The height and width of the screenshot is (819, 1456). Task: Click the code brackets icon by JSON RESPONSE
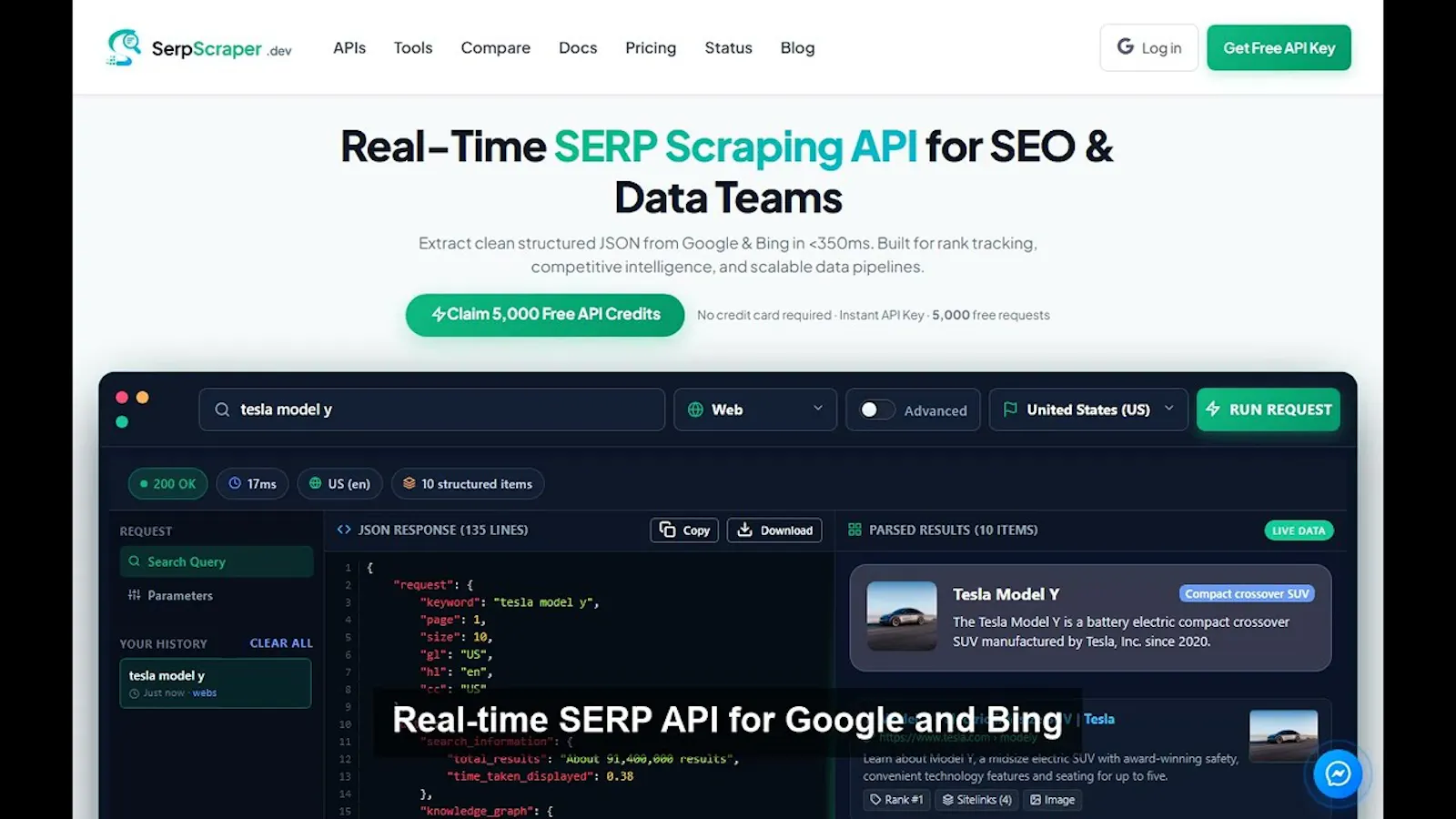click(x=344, y=530)
